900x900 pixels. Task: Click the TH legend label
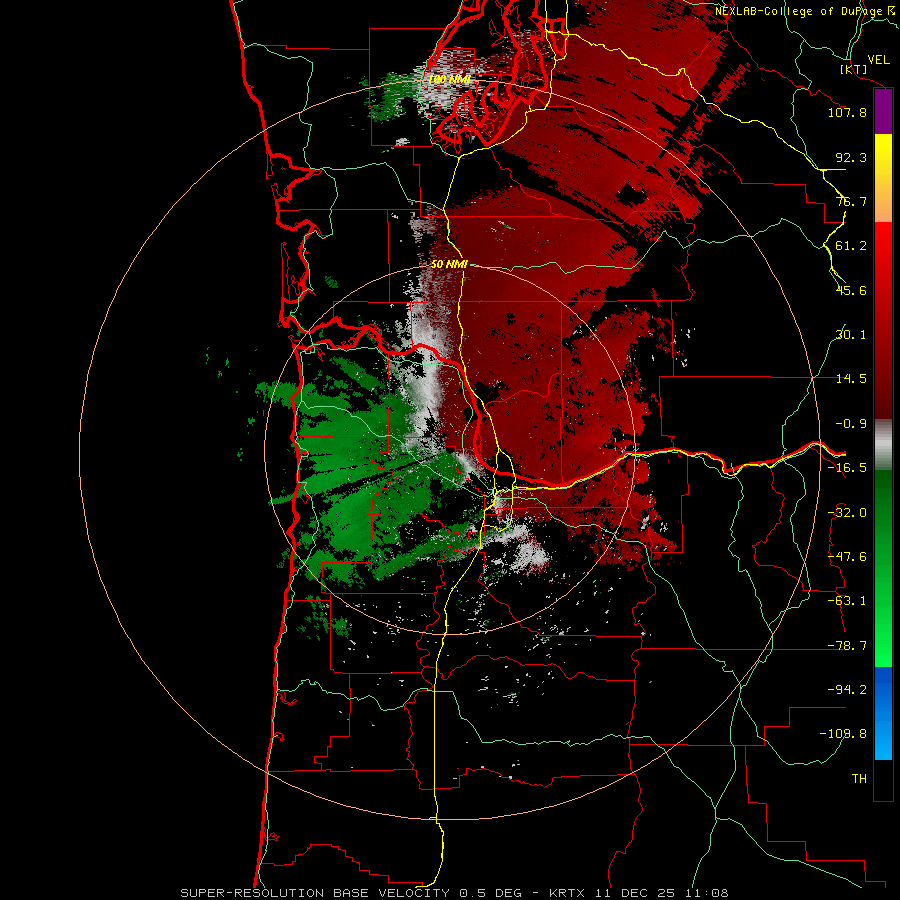pos(859,779)
